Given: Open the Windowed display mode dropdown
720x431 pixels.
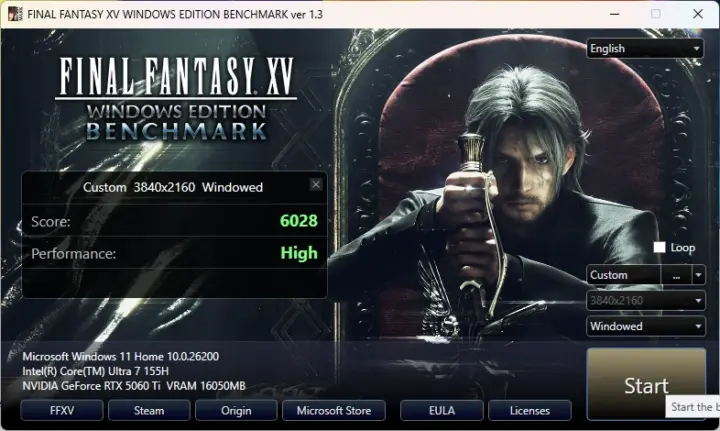Looking at the screenshot, I should click(646, 326).
